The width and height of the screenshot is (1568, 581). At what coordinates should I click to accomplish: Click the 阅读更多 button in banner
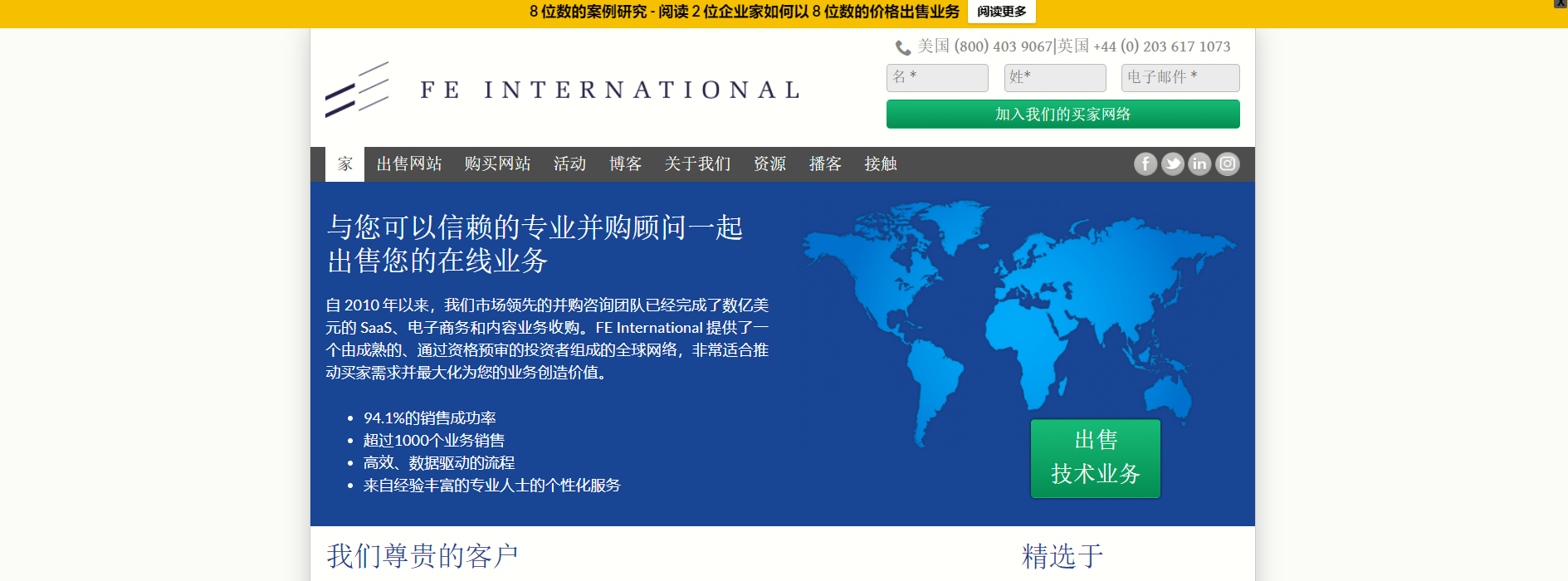(x=1001, y=12)
